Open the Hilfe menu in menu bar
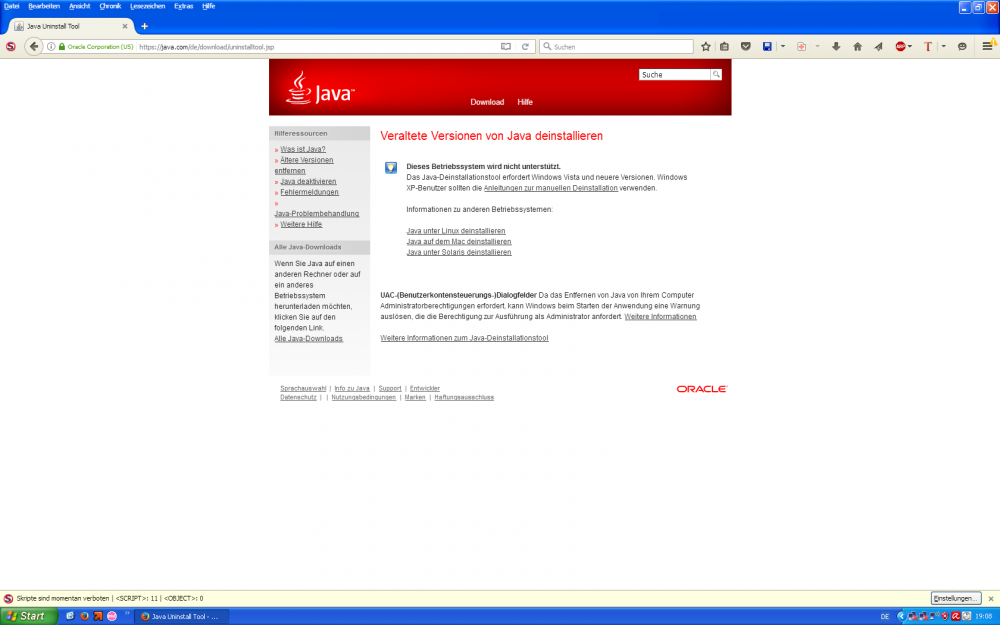 [x=209, y=6]
